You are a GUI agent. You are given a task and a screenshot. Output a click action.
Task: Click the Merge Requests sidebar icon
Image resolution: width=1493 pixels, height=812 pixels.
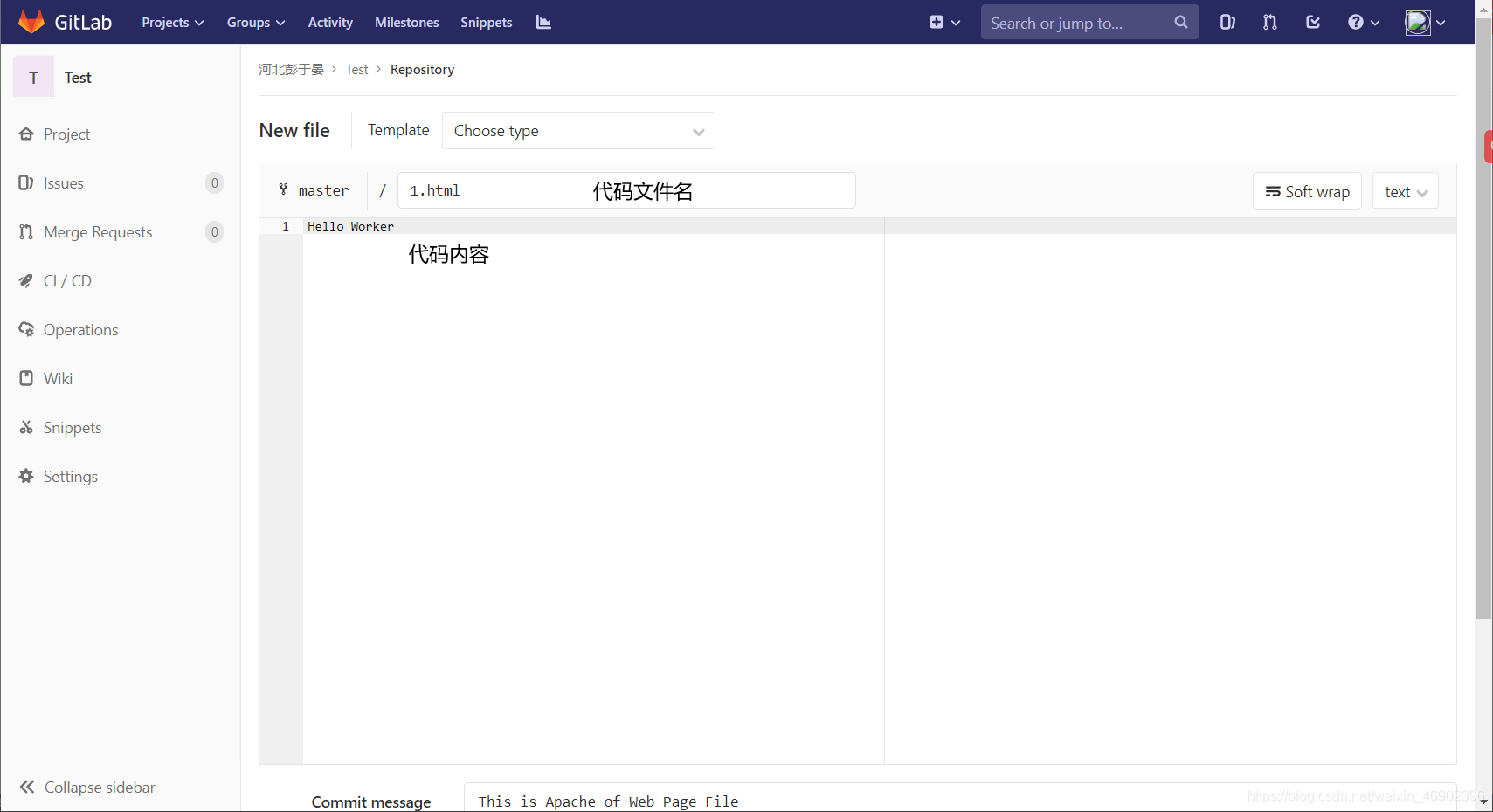26,231
